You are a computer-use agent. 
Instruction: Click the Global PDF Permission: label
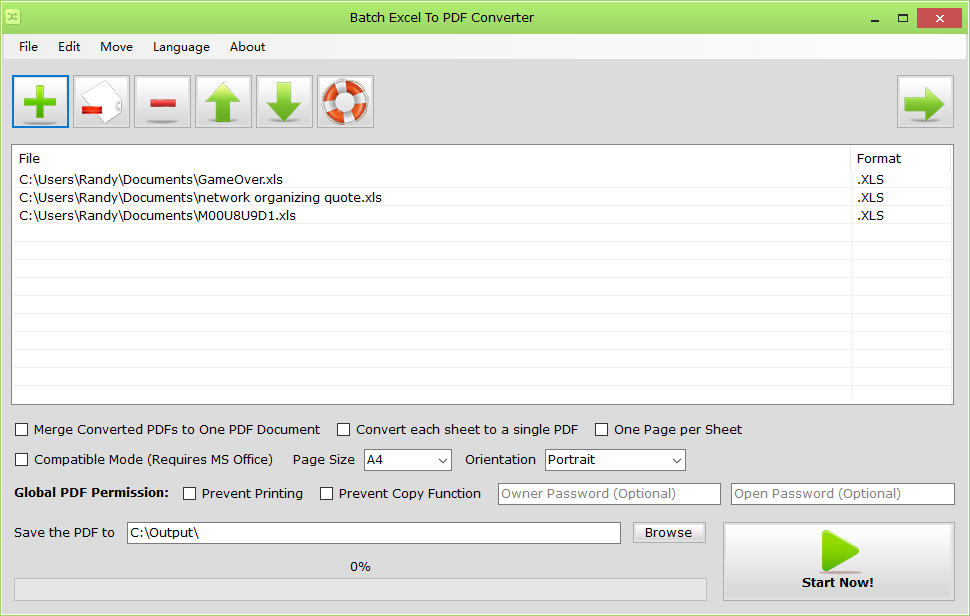[92, 493]
